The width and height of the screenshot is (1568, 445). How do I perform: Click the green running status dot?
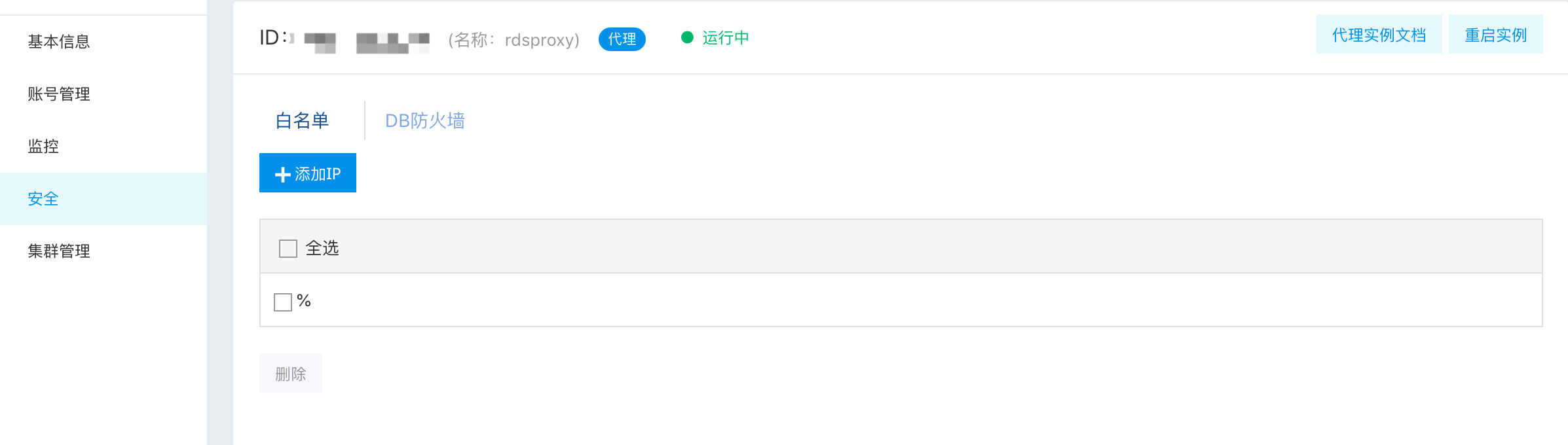pyautogui.click(x=687, y=37)
